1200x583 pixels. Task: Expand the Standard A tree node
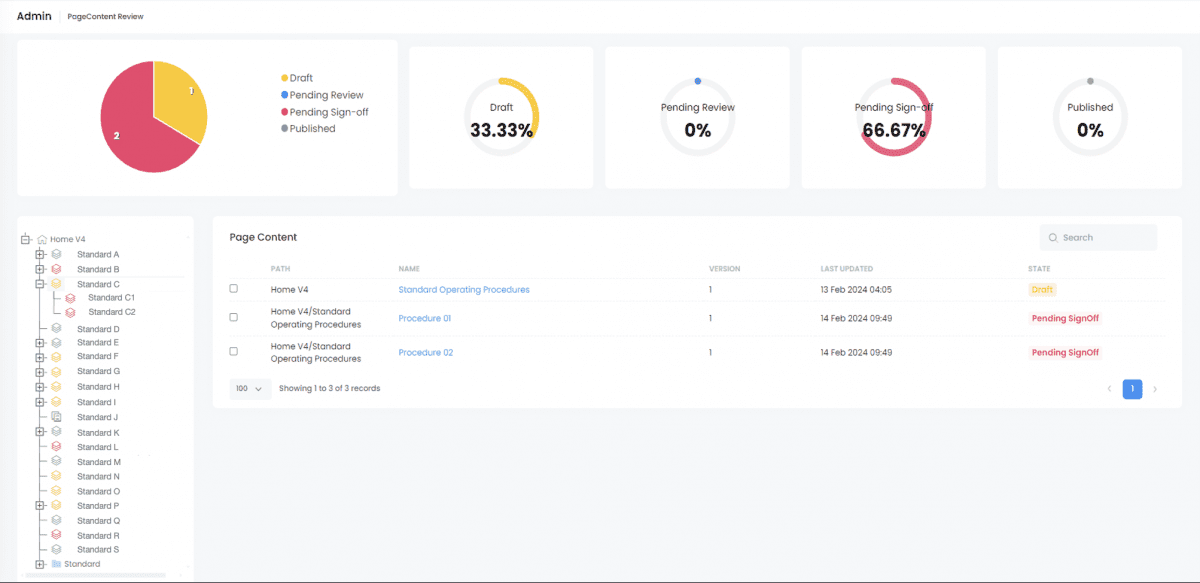coord(40,255)
